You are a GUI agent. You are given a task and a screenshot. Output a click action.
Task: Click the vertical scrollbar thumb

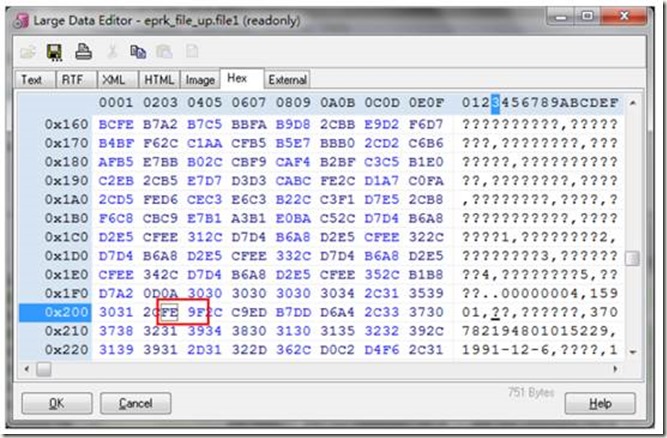tap(633, 258)
